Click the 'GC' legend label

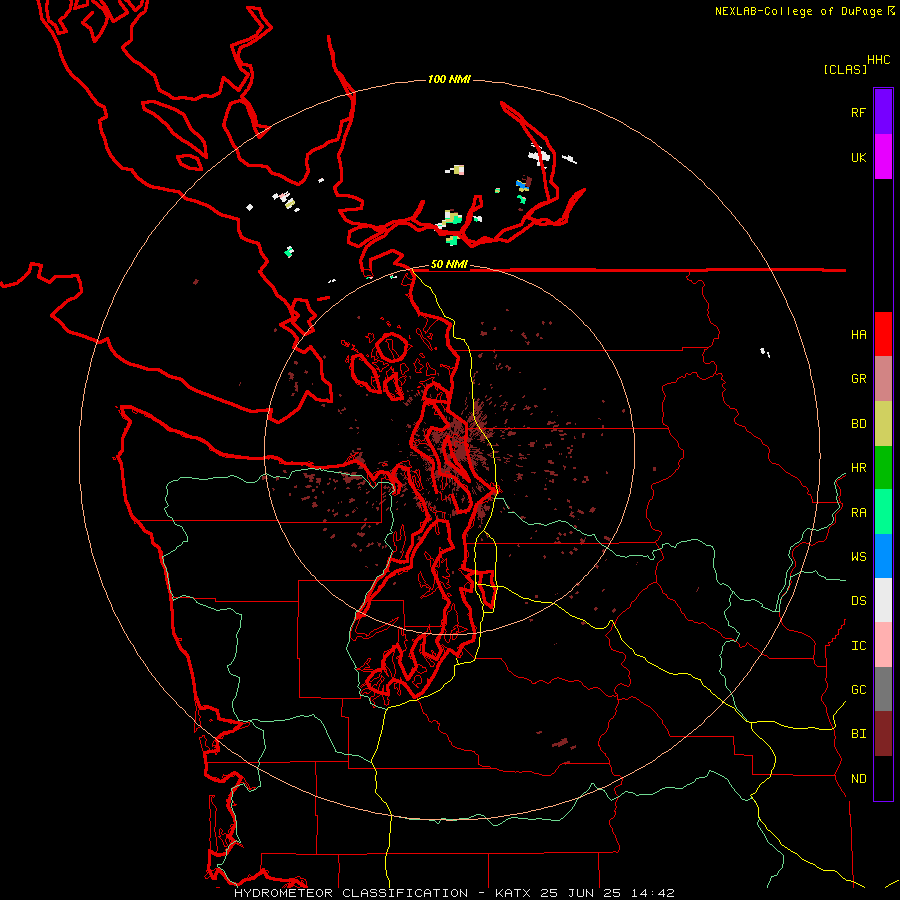(x=859, y=690)
